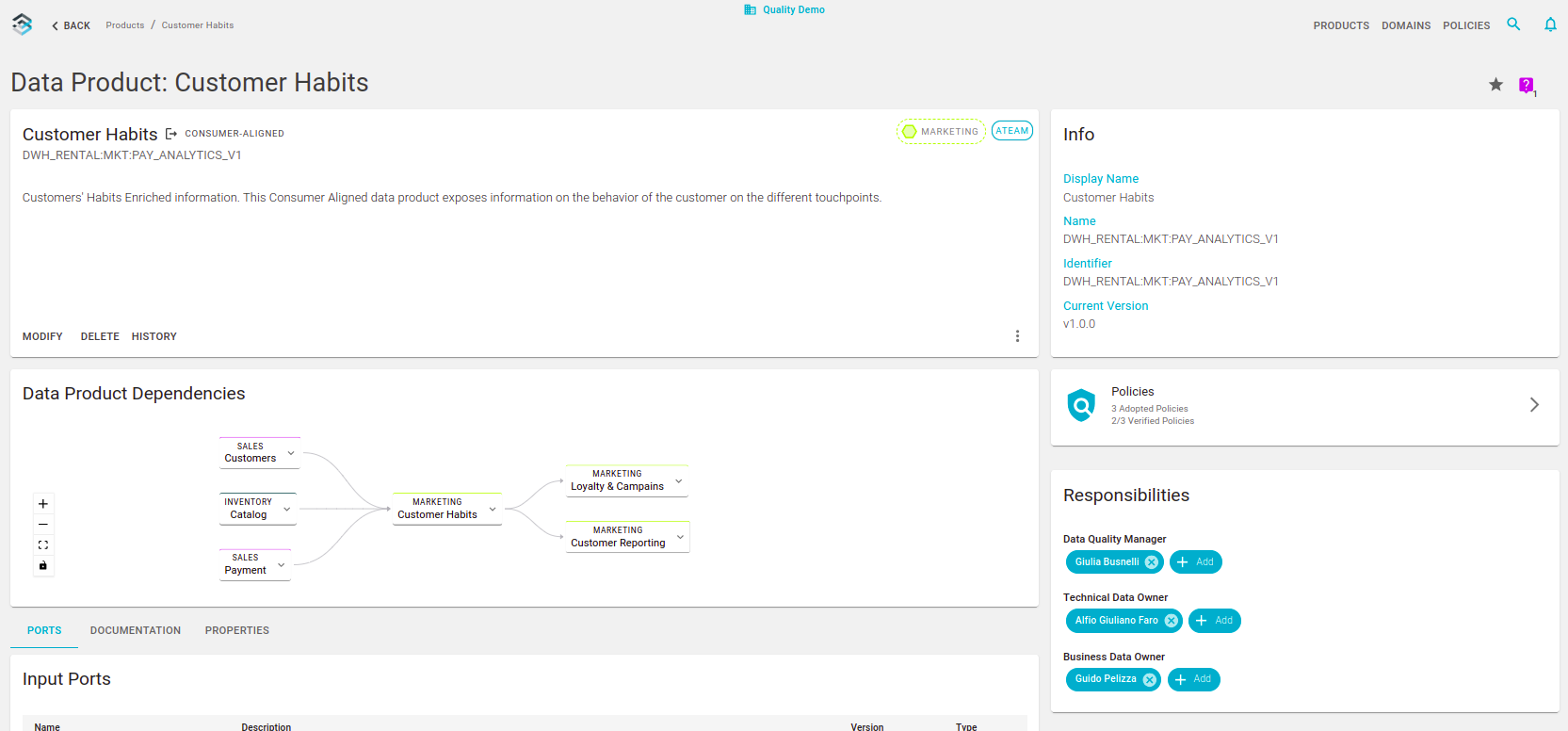Expand the Inventory Catalog node
The height and width of the screenshot is (731, 1568).
tap(287, 510)
